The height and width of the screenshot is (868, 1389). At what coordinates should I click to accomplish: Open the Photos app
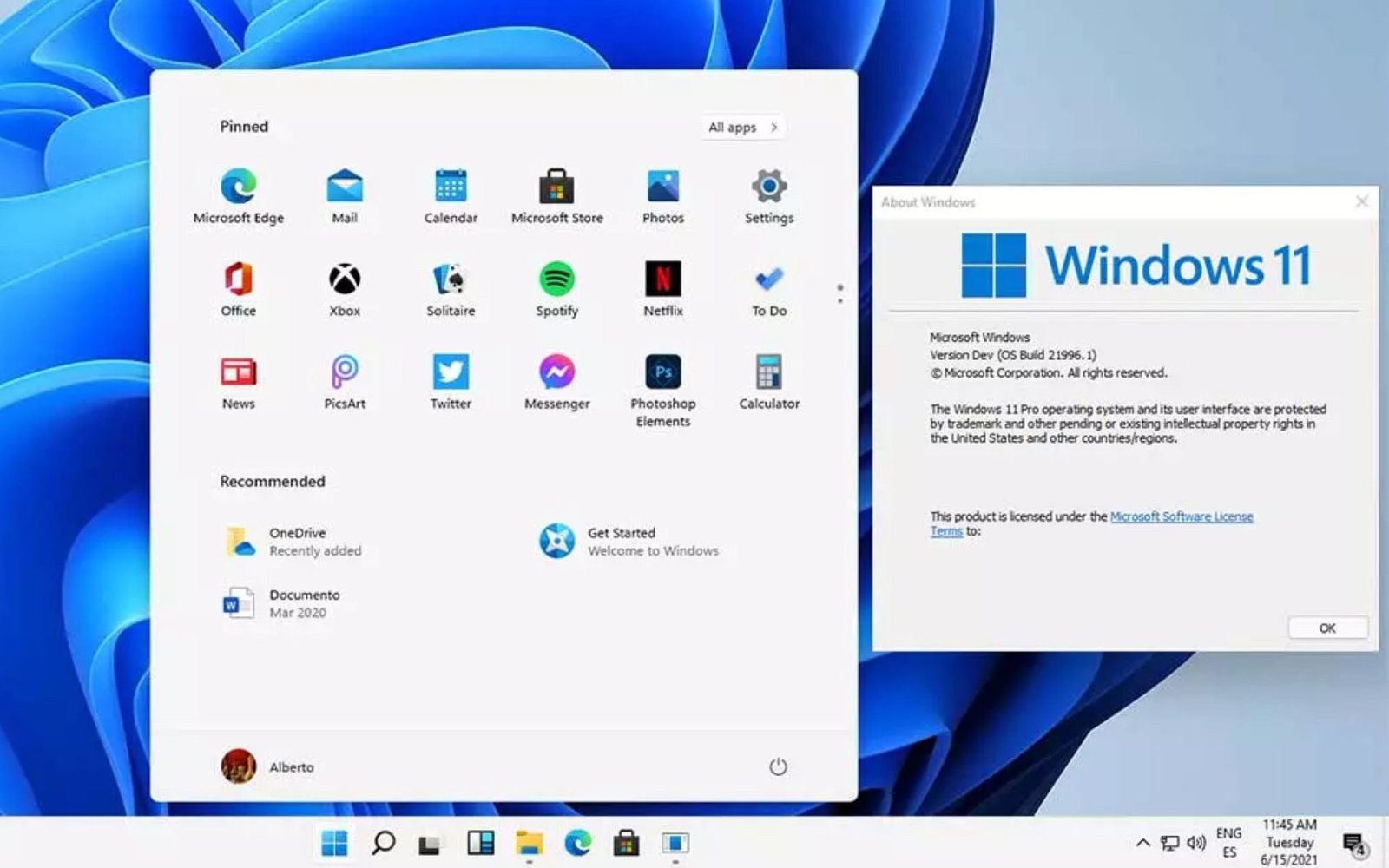point(663,196)
